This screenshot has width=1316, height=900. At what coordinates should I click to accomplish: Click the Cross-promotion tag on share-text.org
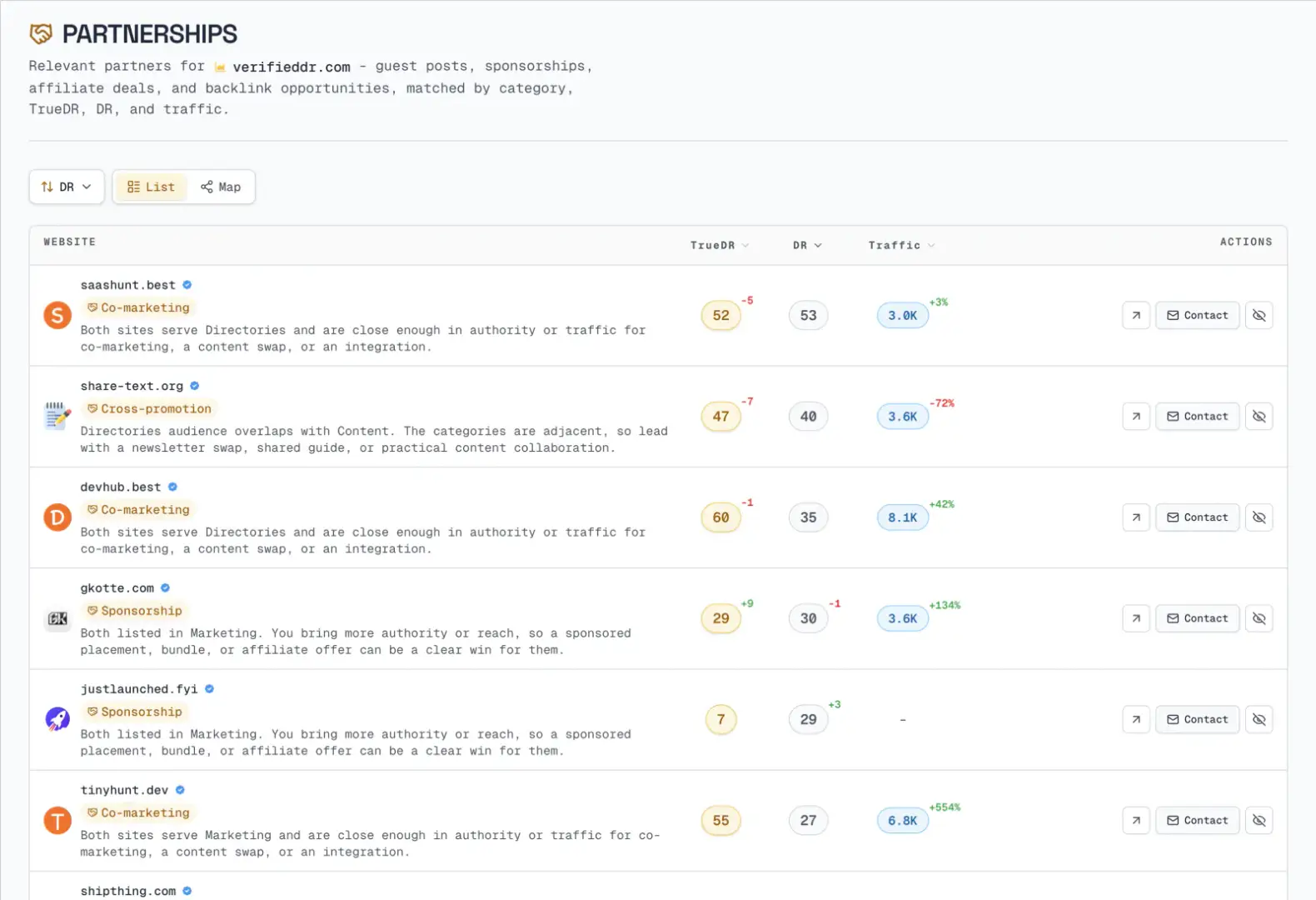point(150,408)
